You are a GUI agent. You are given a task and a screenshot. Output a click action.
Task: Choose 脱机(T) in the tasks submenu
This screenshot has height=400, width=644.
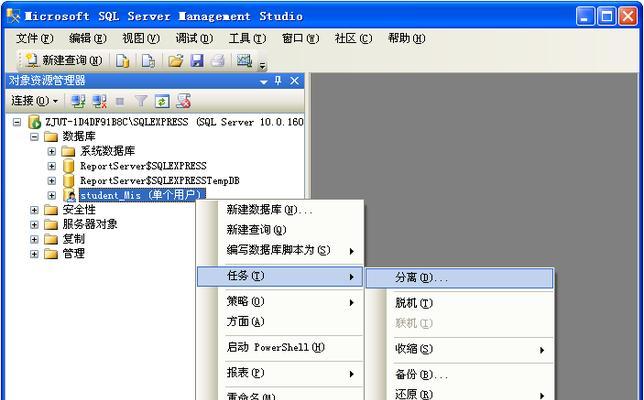tap(460, 303)
